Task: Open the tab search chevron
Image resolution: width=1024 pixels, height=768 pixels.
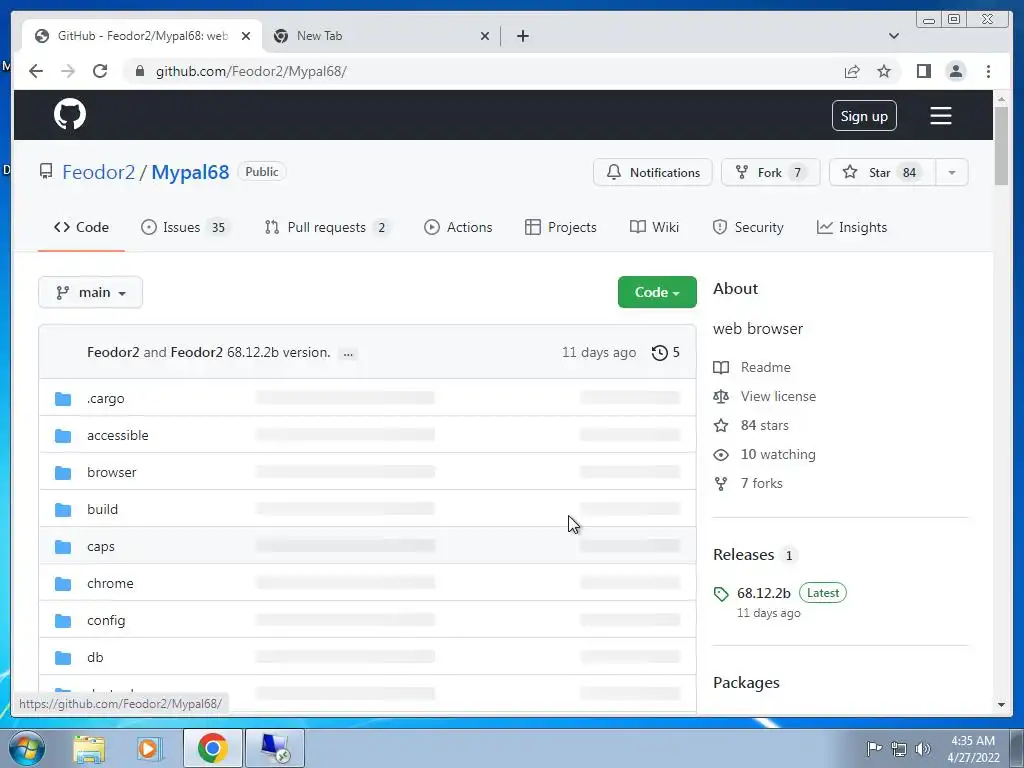Action: click(x=894, y=36)
